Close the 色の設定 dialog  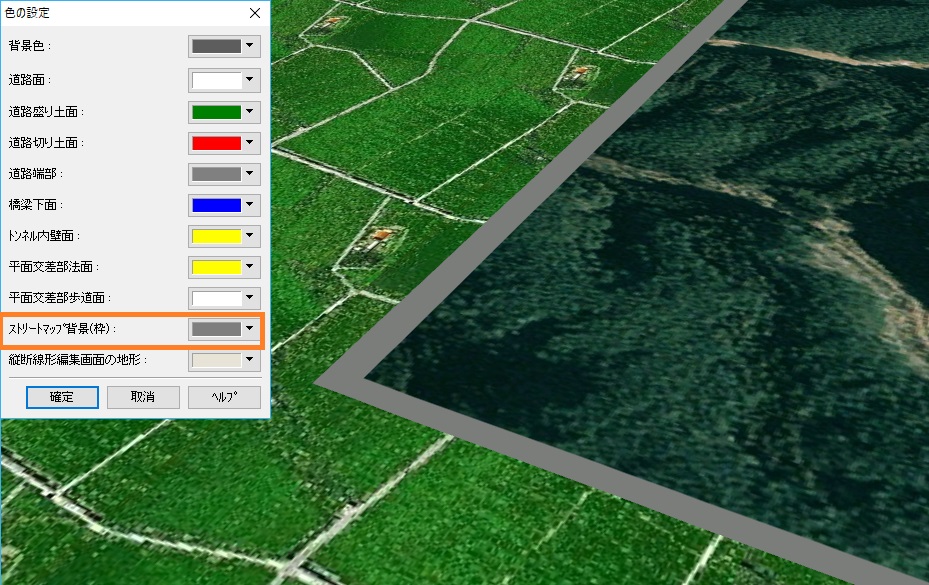pyautogui.click(x=255, y=13)
